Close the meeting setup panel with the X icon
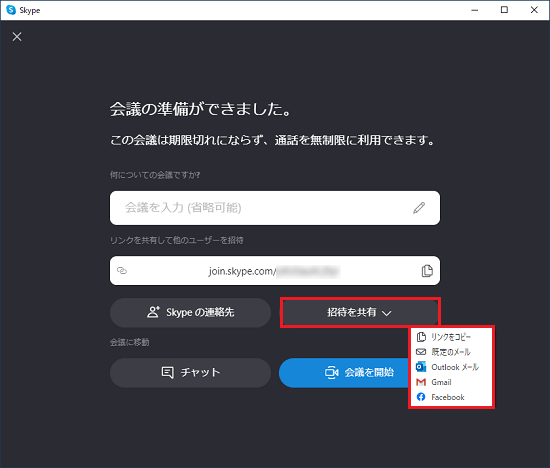 pos(17,36)
